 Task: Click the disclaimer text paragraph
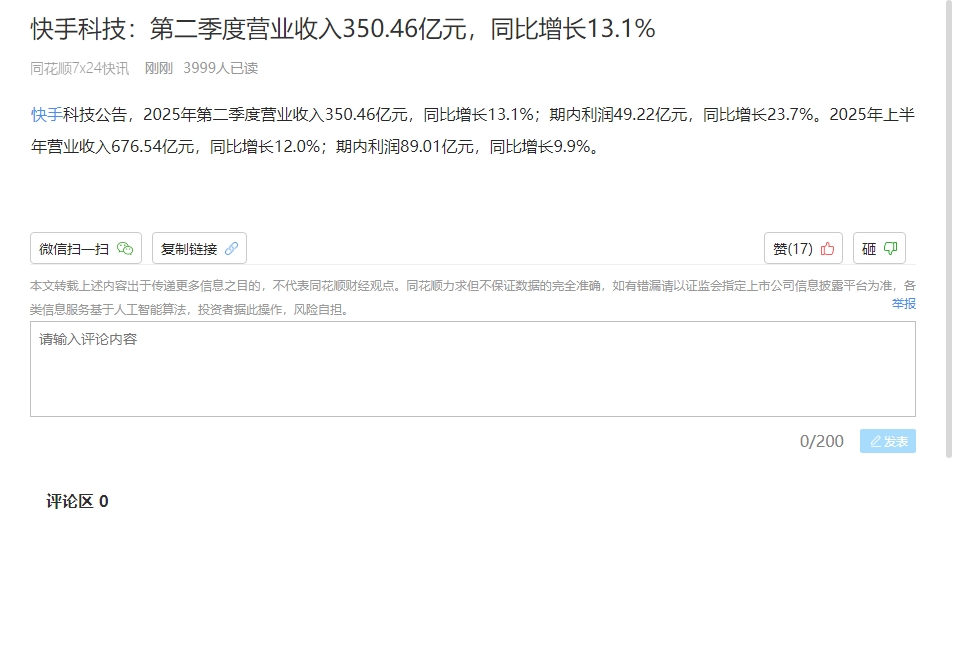click(473, 297)
